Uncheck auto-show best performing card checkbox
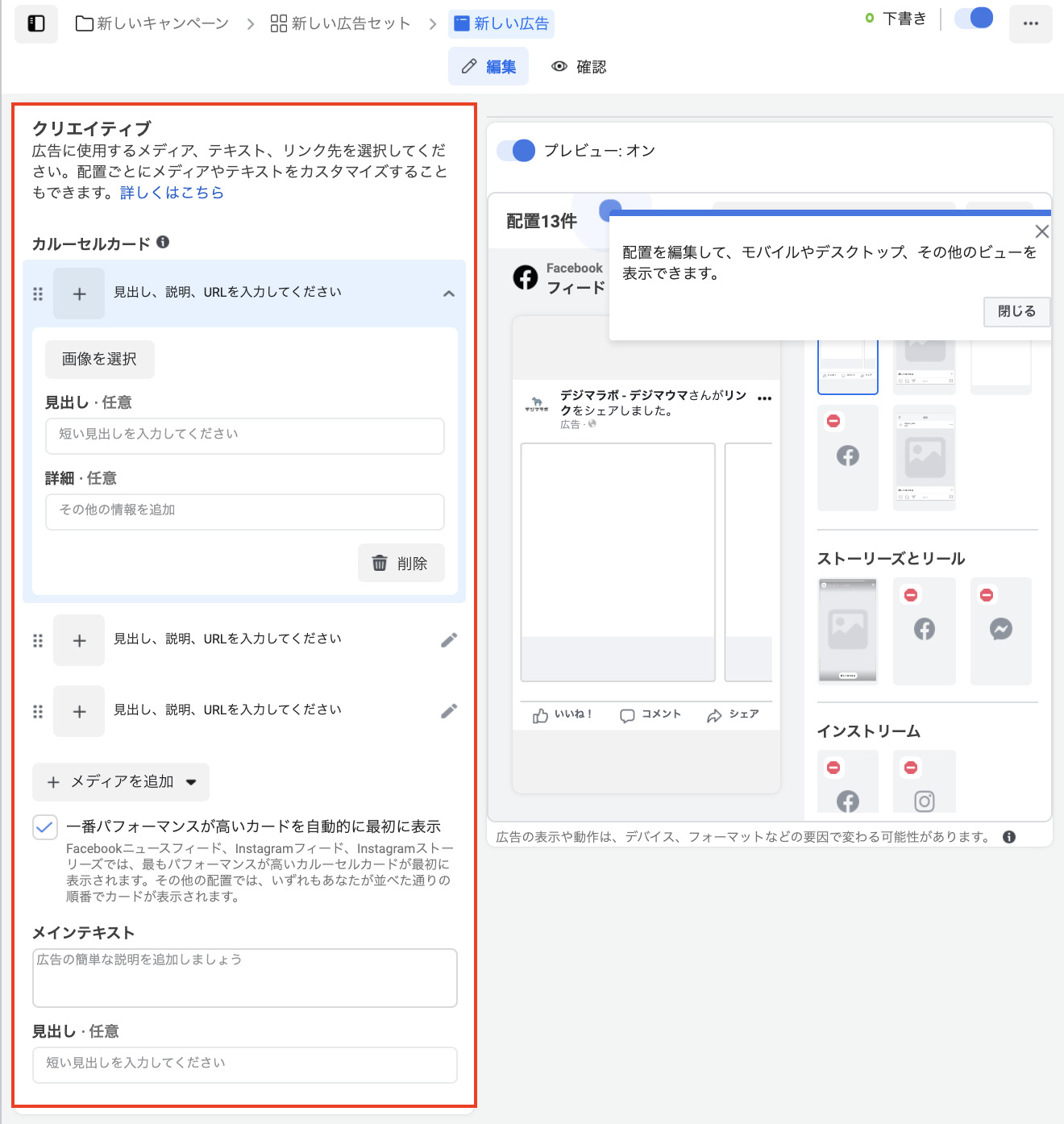 pos(45,826)
